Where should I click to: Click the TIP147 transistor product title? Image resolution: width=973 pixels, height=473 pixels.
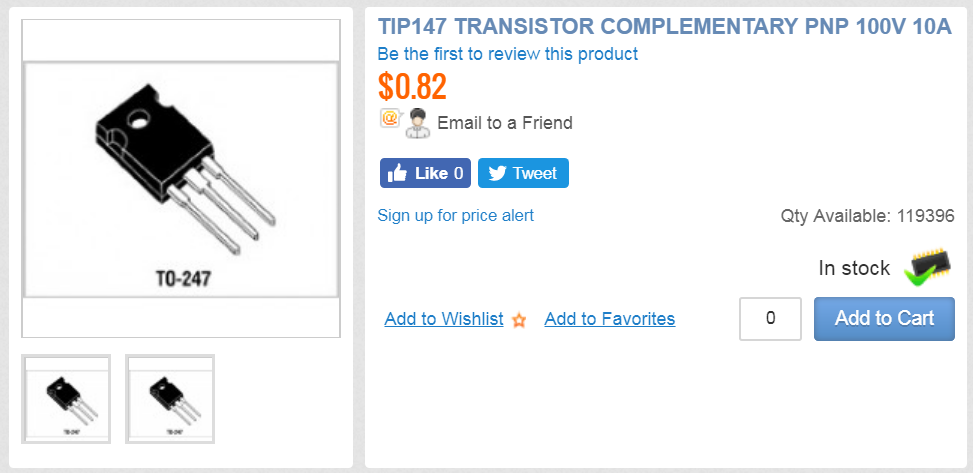point(665,27)
